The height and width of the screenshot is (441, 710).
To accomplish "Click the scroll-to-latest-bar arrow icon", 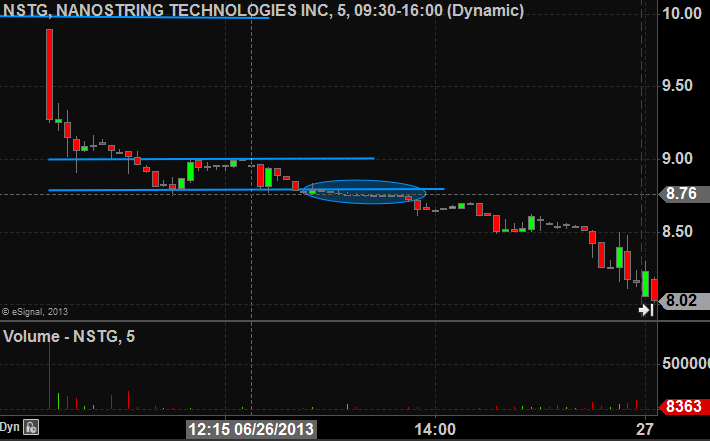I will 646,310.
